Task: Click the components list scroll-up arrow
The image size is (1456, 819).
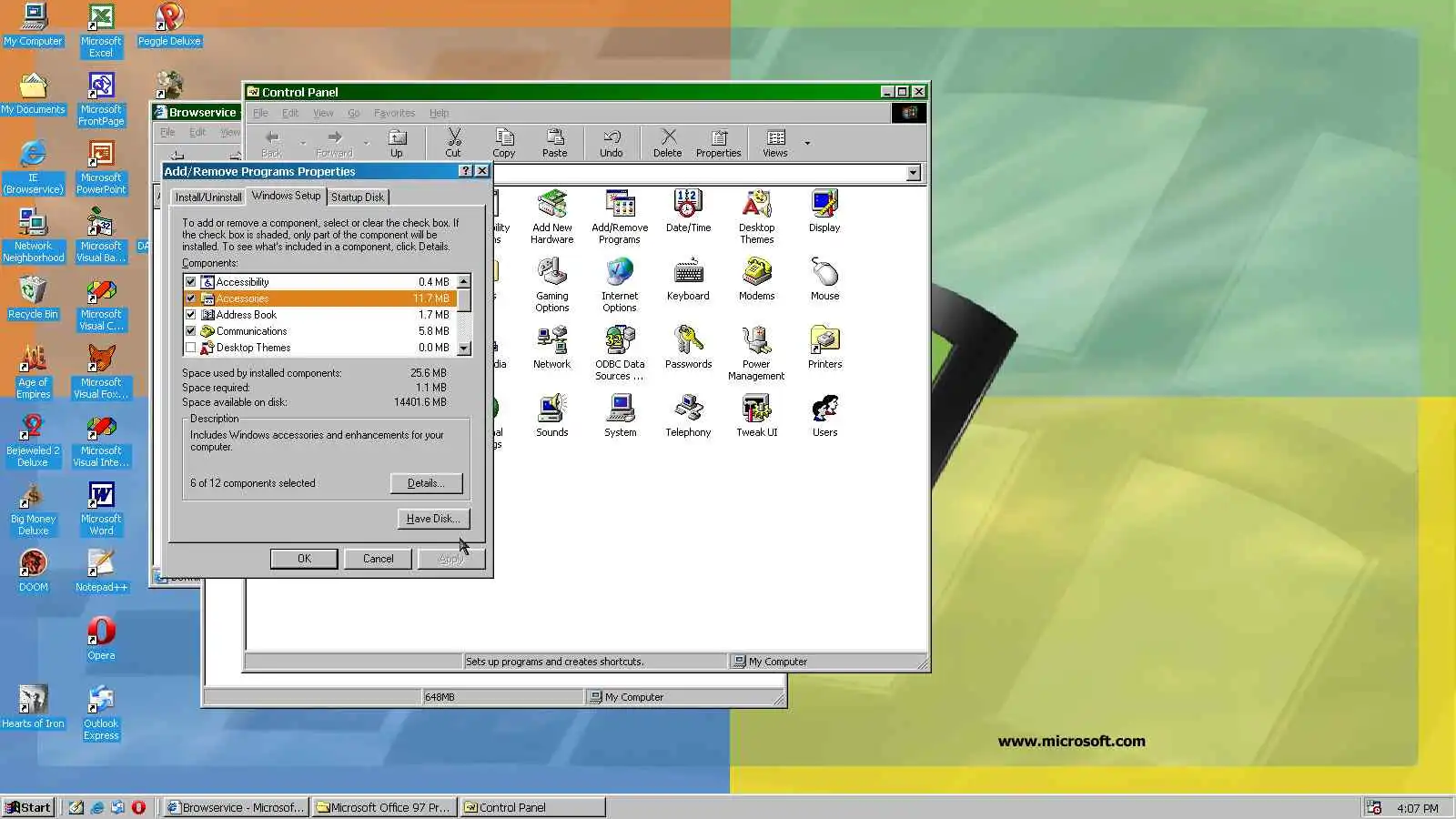Action: pos(464,282)
